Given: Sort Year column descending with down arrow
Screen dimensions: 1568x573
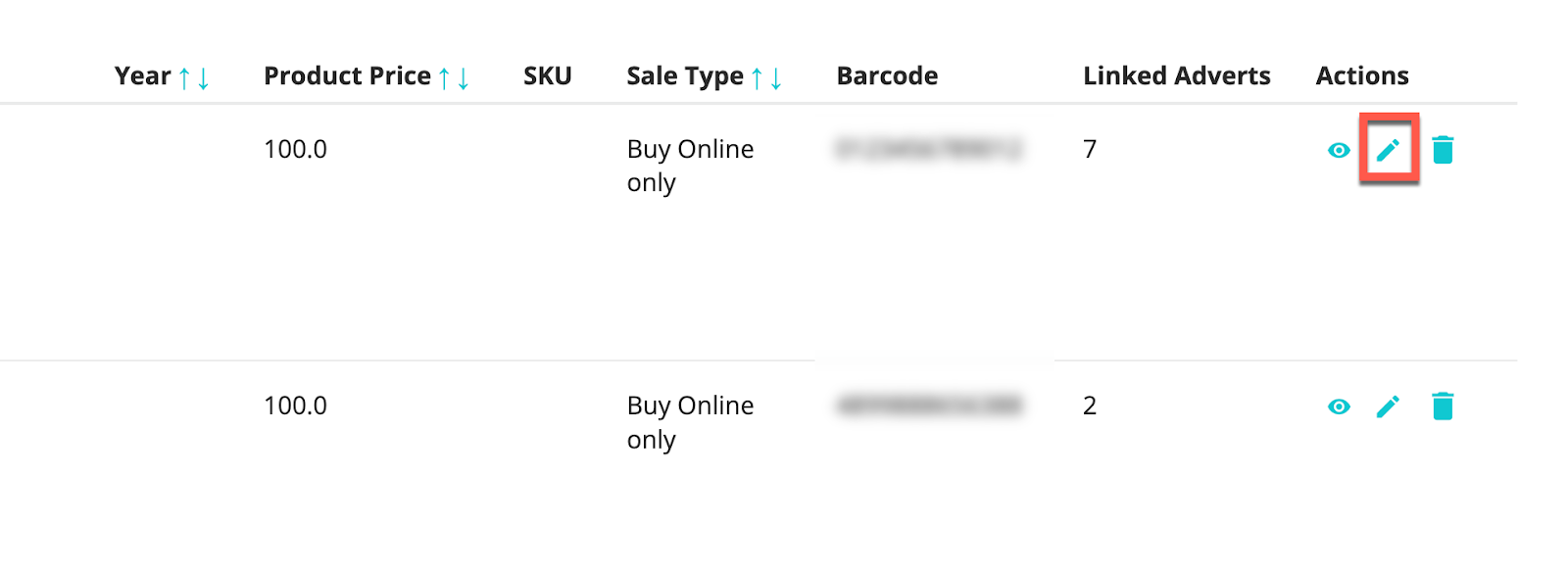Looking at the screenshot, I should (203, 78).
